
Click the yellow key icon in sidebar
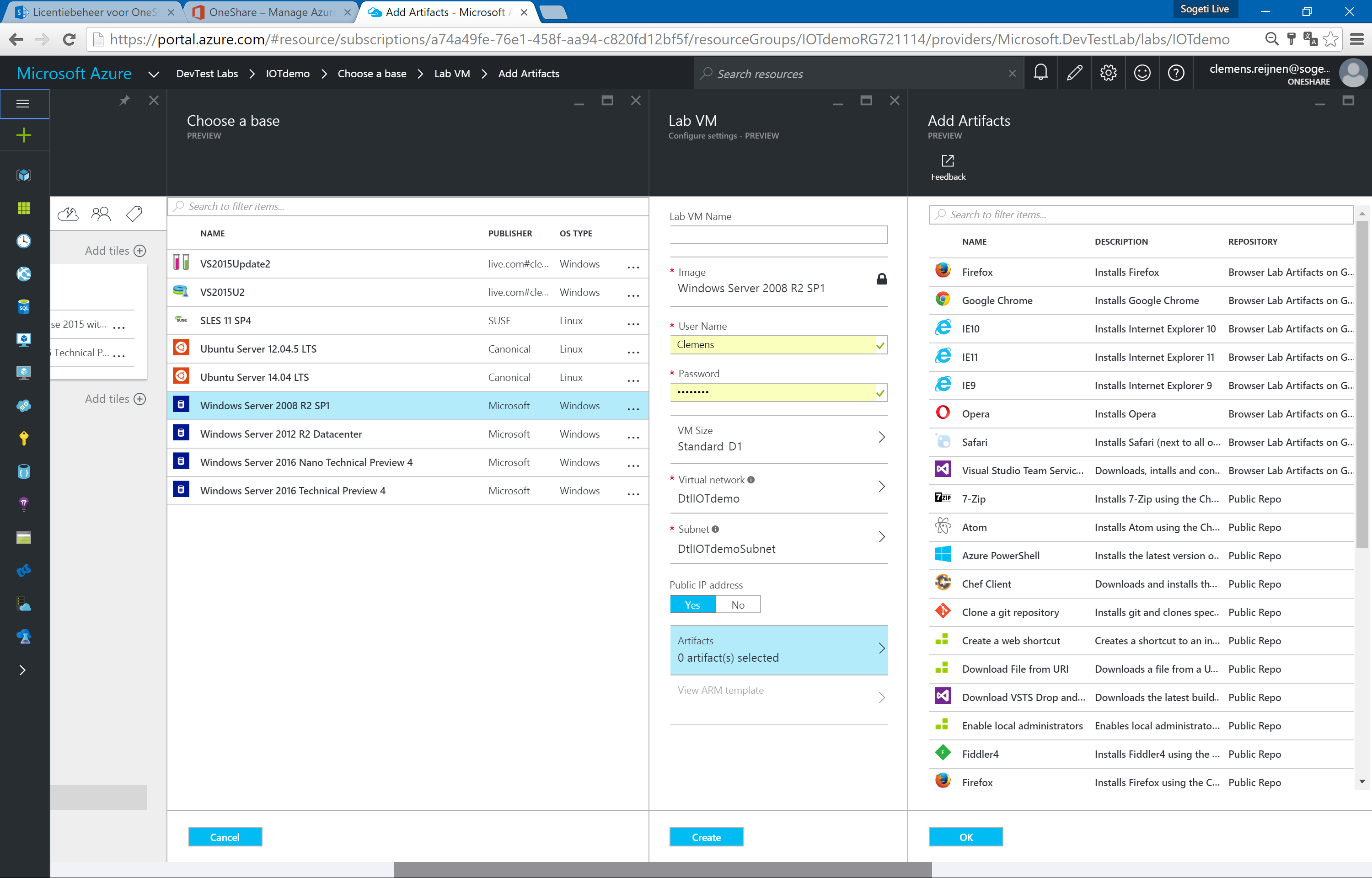pos(23,438)
